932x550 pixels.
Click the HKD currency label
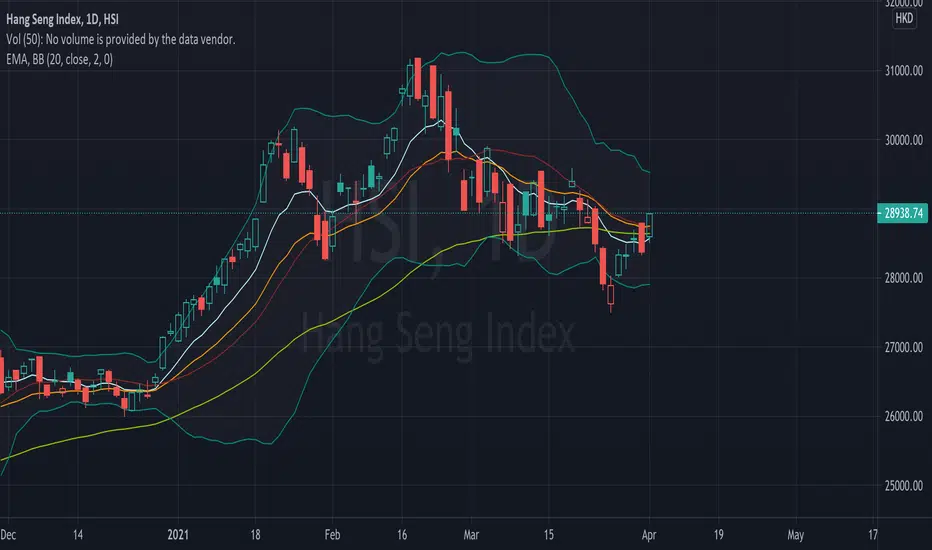[904, 18]
